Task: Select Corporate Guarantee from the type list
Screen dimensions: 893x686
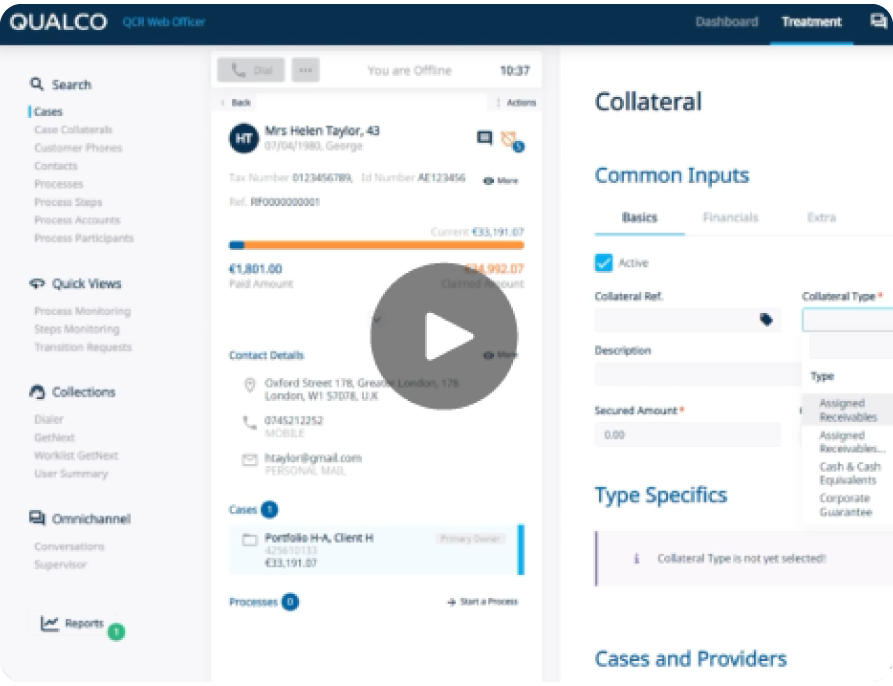Action: point(845,505)
